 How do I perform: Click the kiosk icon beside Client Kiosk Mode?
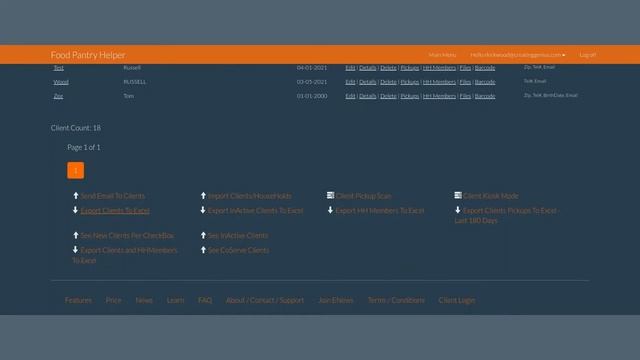(x=458, y=195)
